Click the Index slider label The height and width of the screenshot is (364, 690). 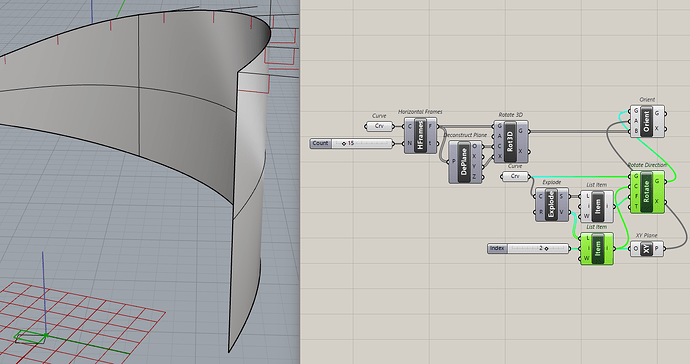(498, 249)
